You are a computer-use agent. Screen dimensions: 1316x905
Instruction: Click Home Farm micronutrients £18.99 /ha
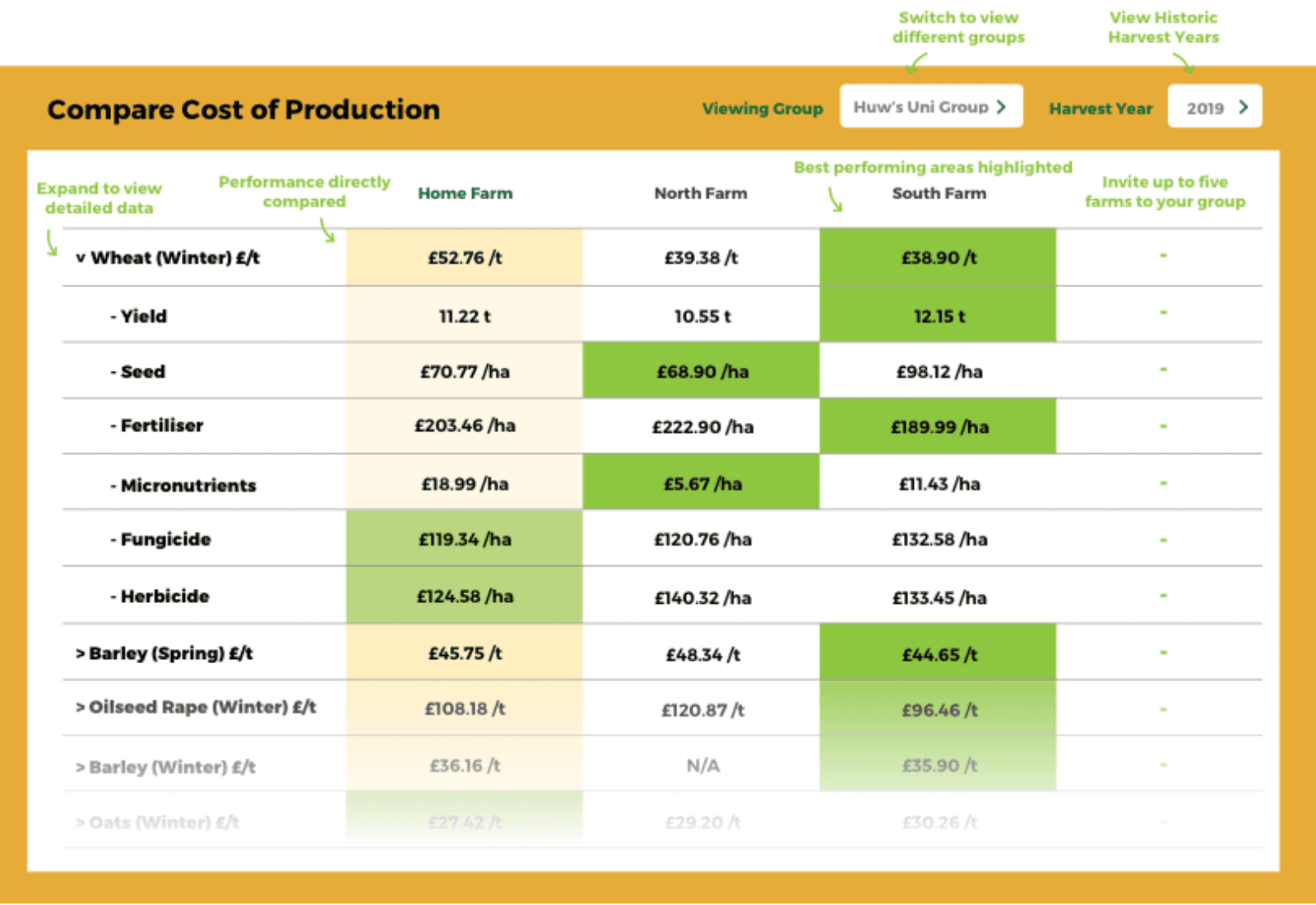[x=465, y=484]
